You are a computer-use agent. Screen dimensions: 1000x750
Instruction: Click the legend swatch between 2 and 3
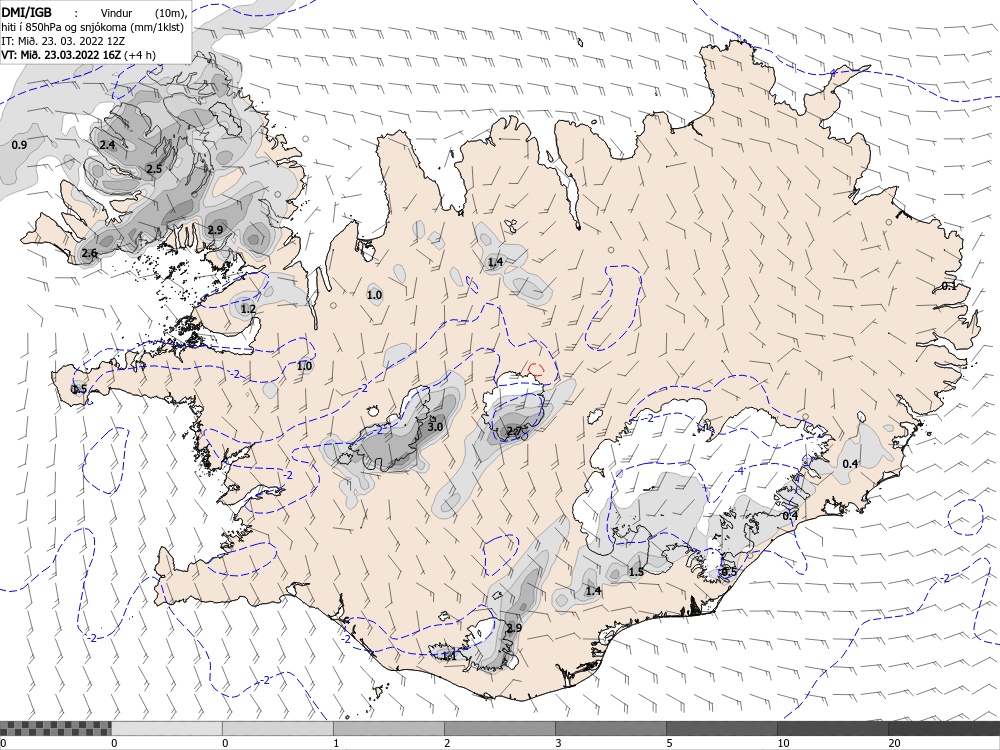(x=499, y=728)
